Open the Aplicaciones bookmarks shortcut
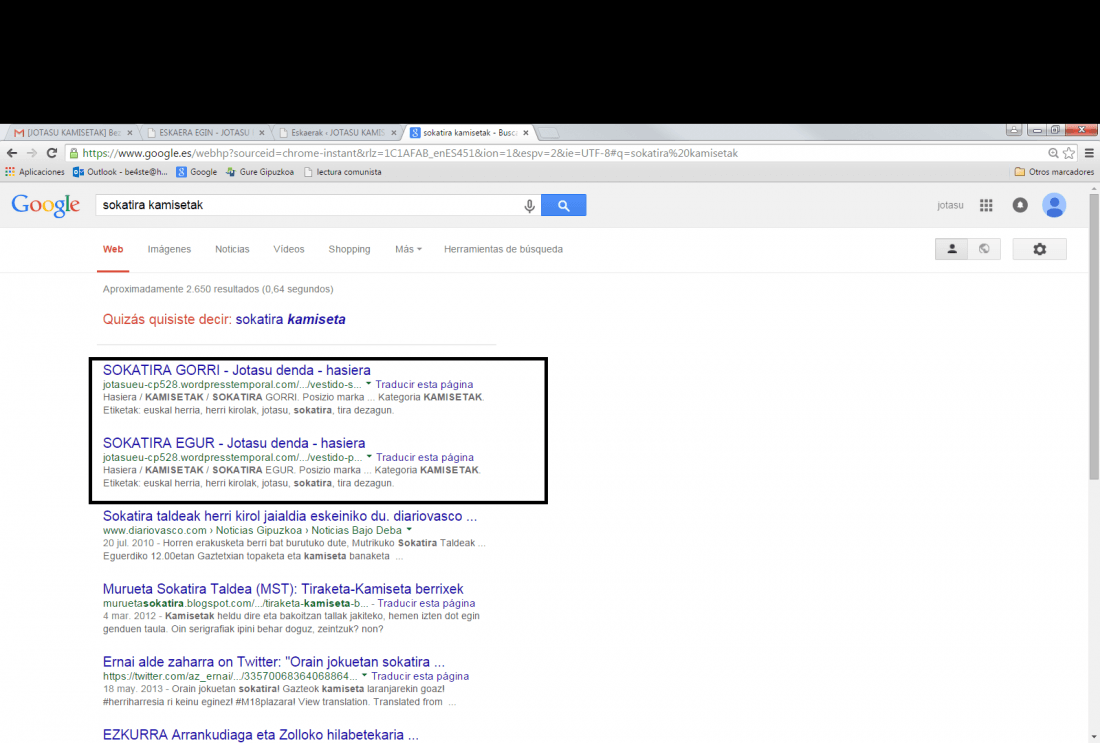 [x=34, y=172]
